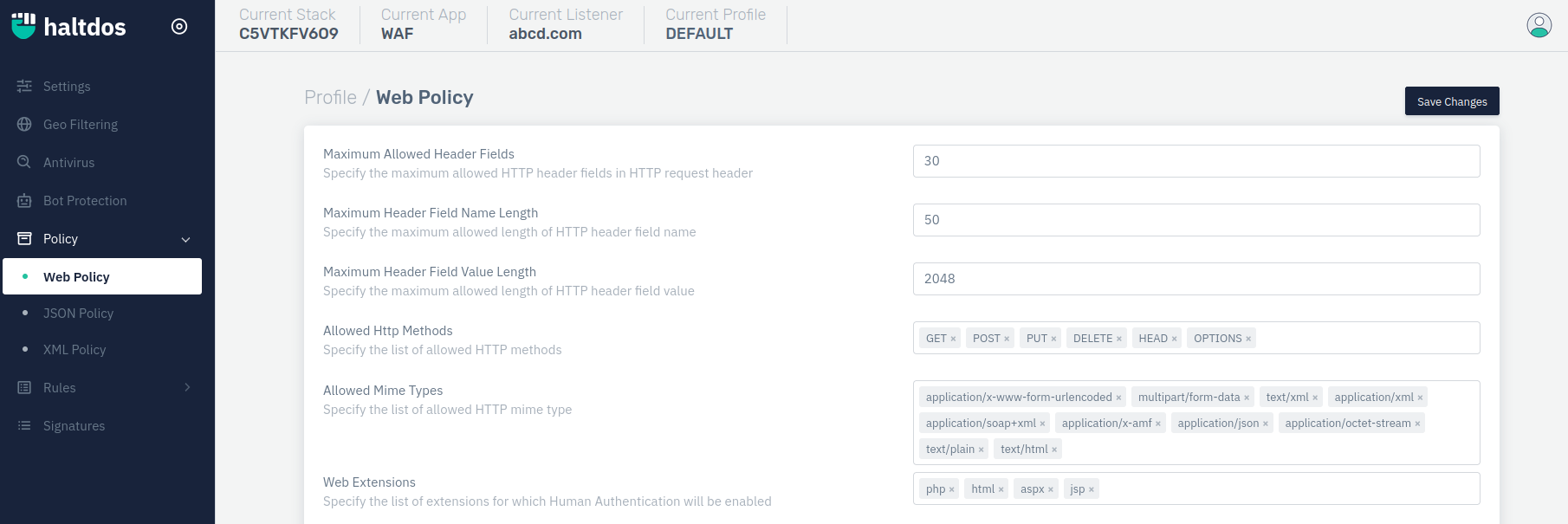
Task: Toggle the sidebar target circle icon
Action: [179, 26]
